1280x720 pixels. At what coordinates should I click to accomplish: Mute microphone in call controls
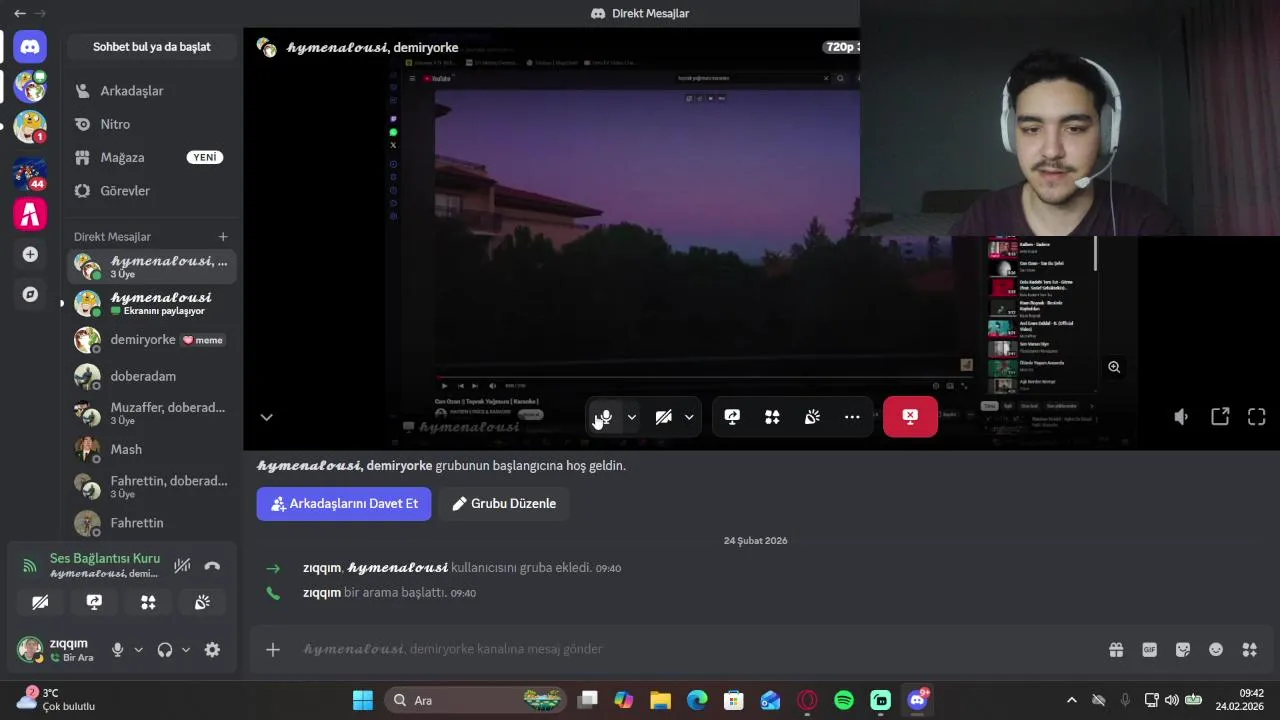tap(605, 417)
